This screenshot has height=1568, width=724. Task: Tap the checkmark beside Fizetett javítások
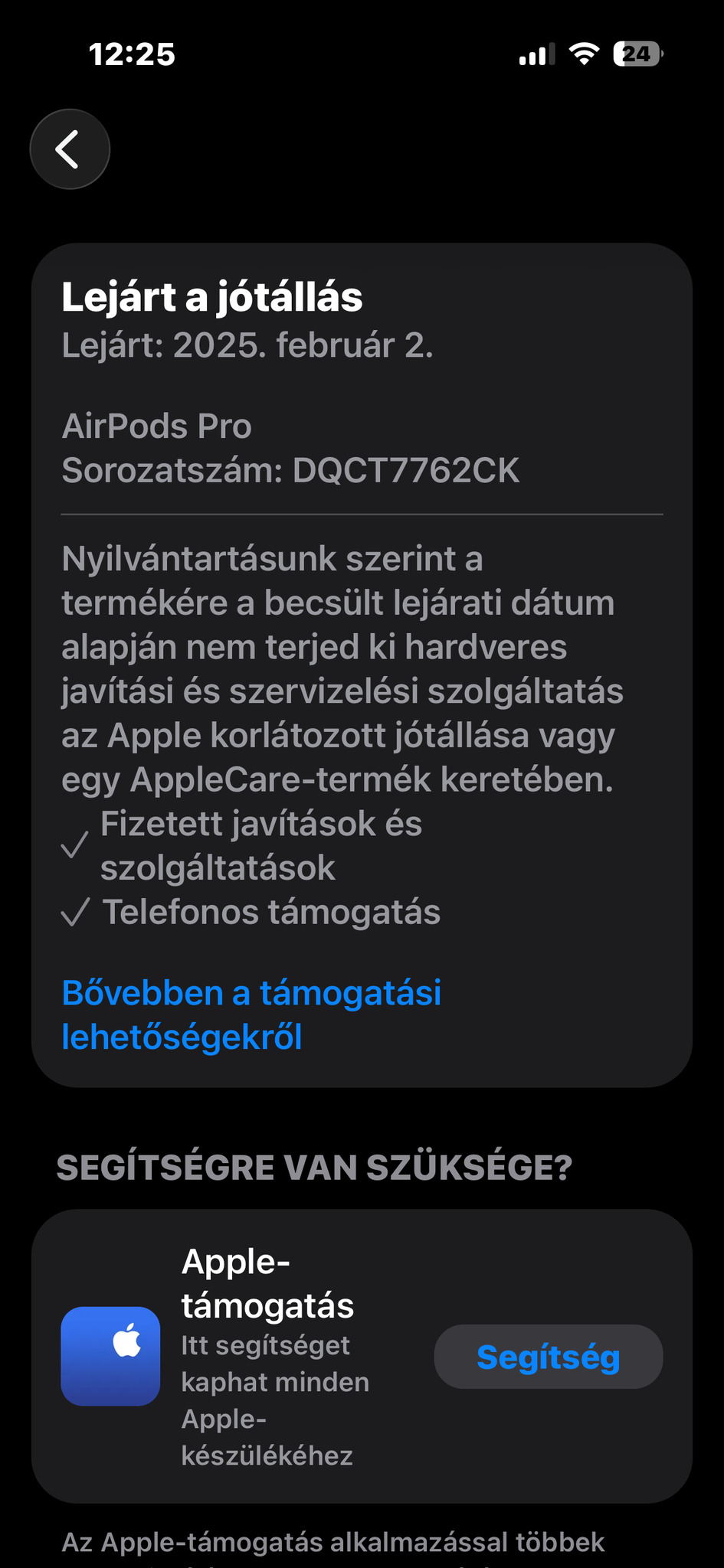75,846
